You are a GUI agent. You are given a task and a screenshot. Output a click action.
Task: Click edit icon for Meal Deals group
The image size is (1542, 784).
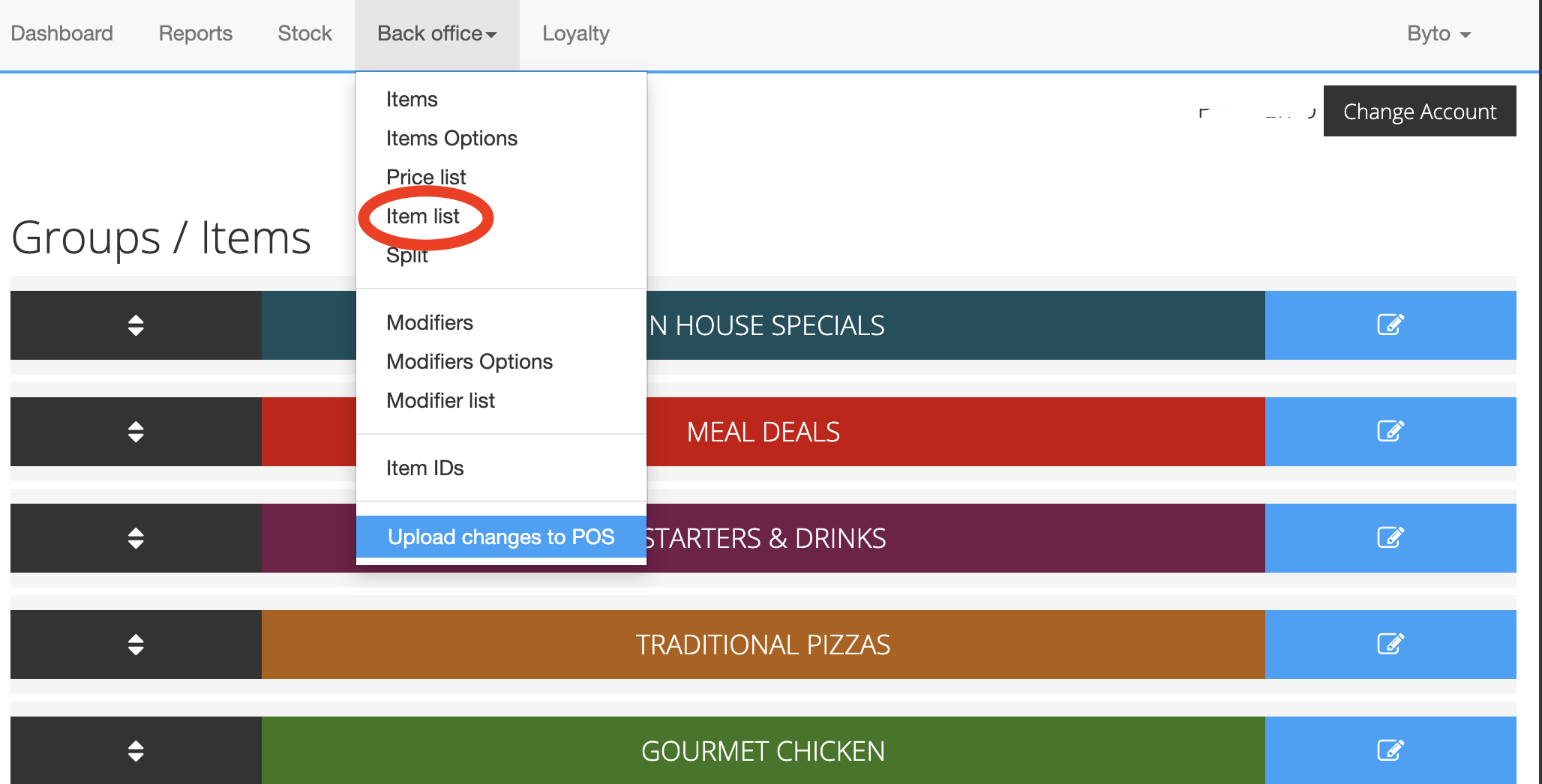click(x=1390, y=432)
